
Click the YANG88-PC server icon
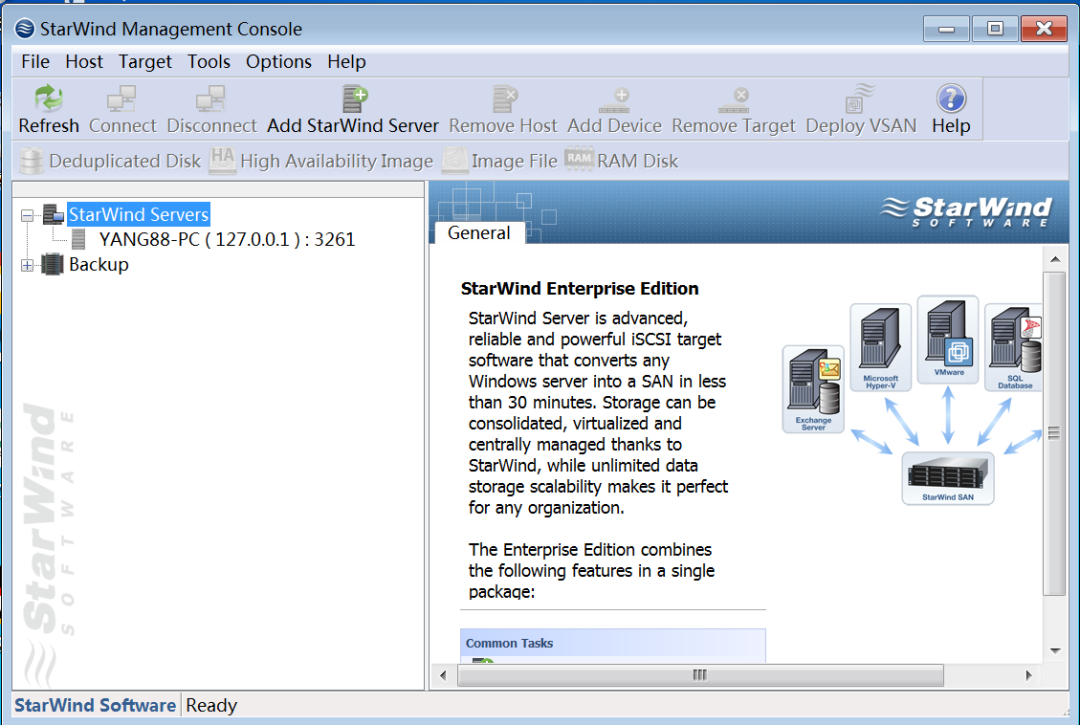pyautogui.click(x=79, y=239)
